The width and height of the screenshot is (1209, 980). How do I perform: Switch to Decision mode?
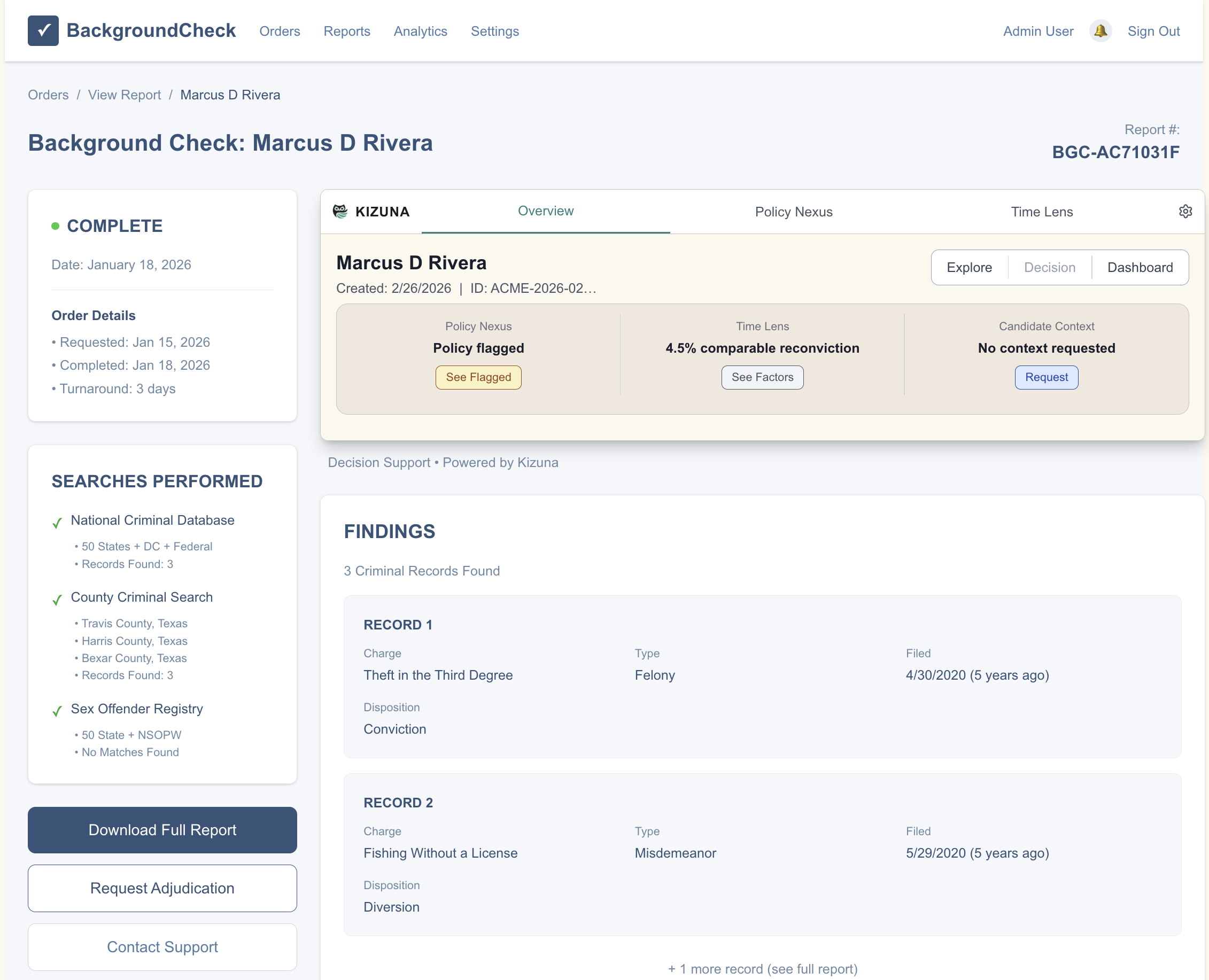pyautogui.click(x=1049, y=267)
